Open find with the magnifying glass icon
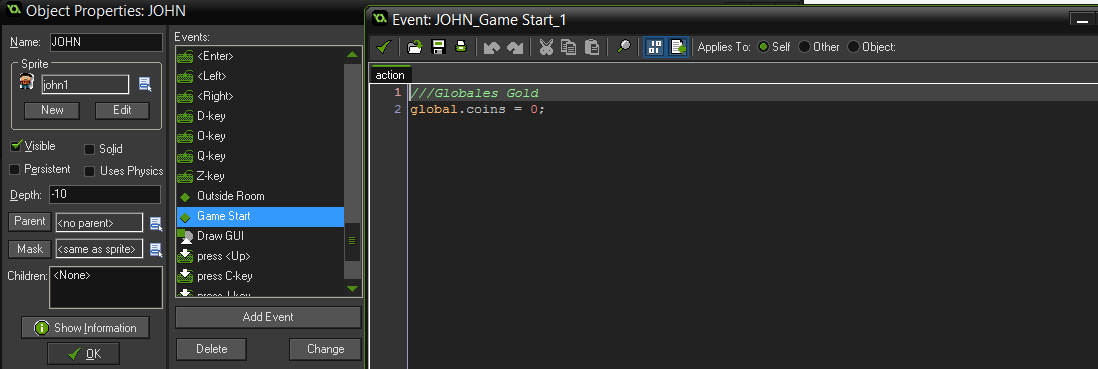The height and width of the screenshot is (369, 1098). click(x=623, y=47)
